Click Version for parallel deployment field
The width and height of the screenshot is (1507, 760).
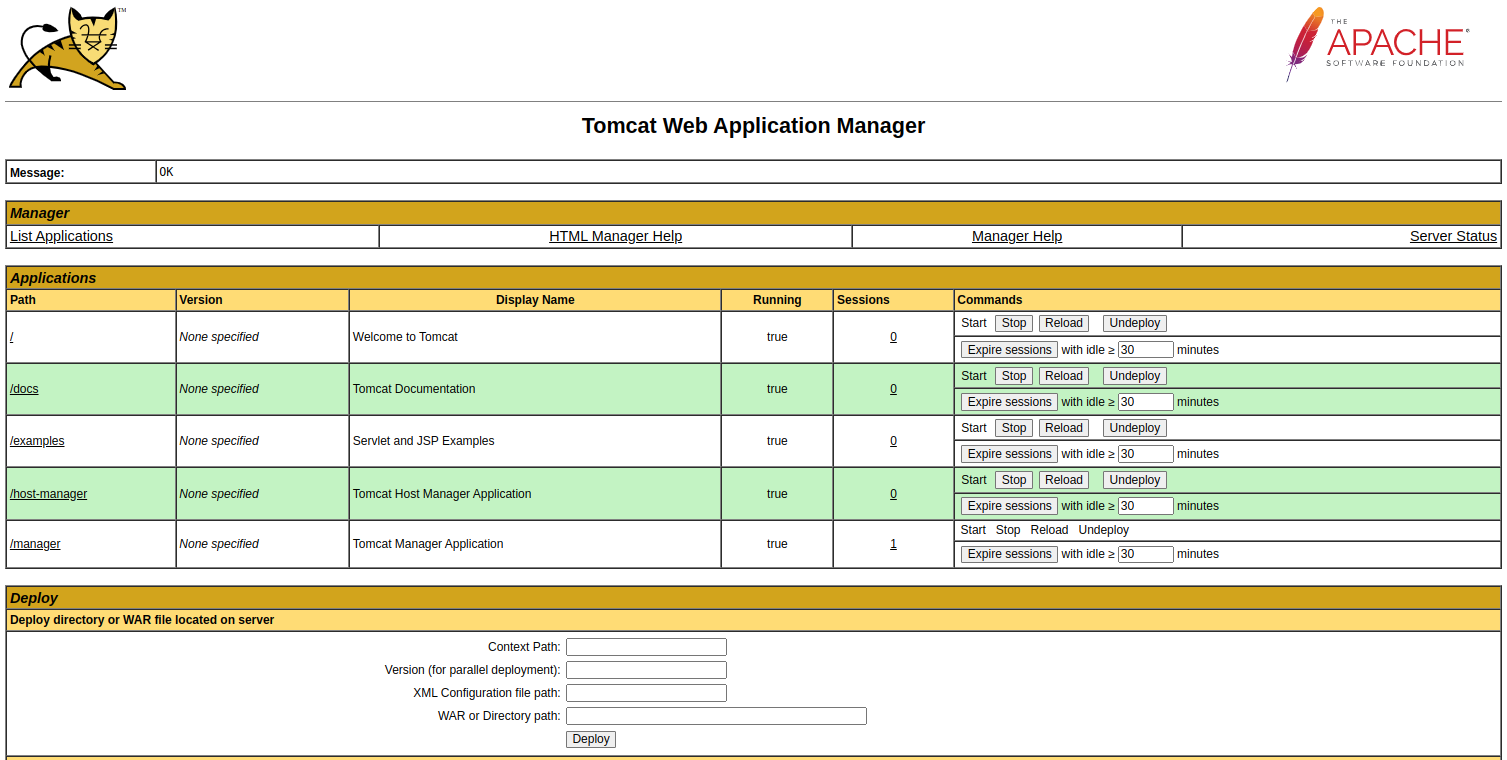646,670
